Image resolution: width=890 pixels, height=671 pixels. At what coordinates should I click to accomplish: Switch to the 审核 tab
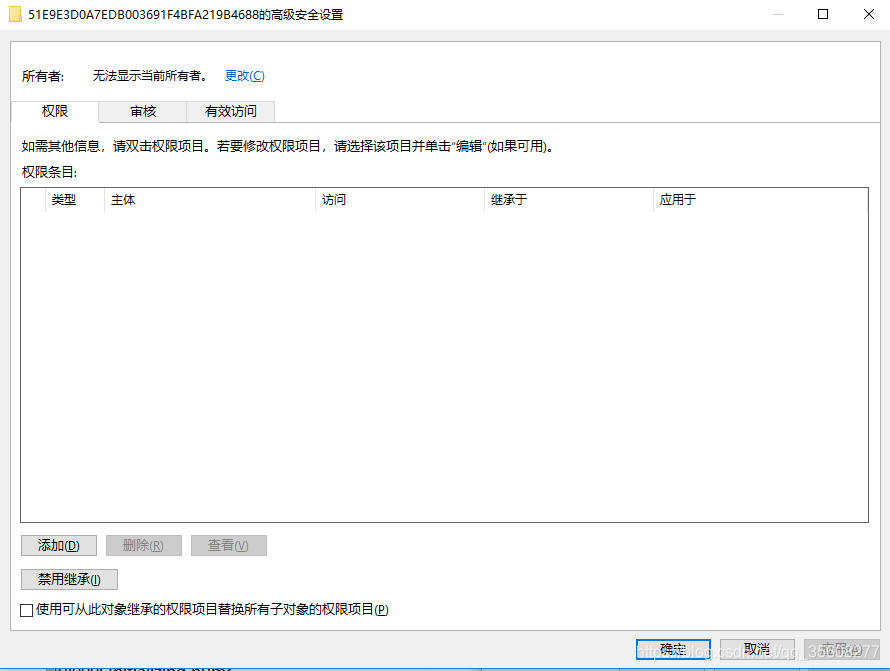(x=142, y=111)
